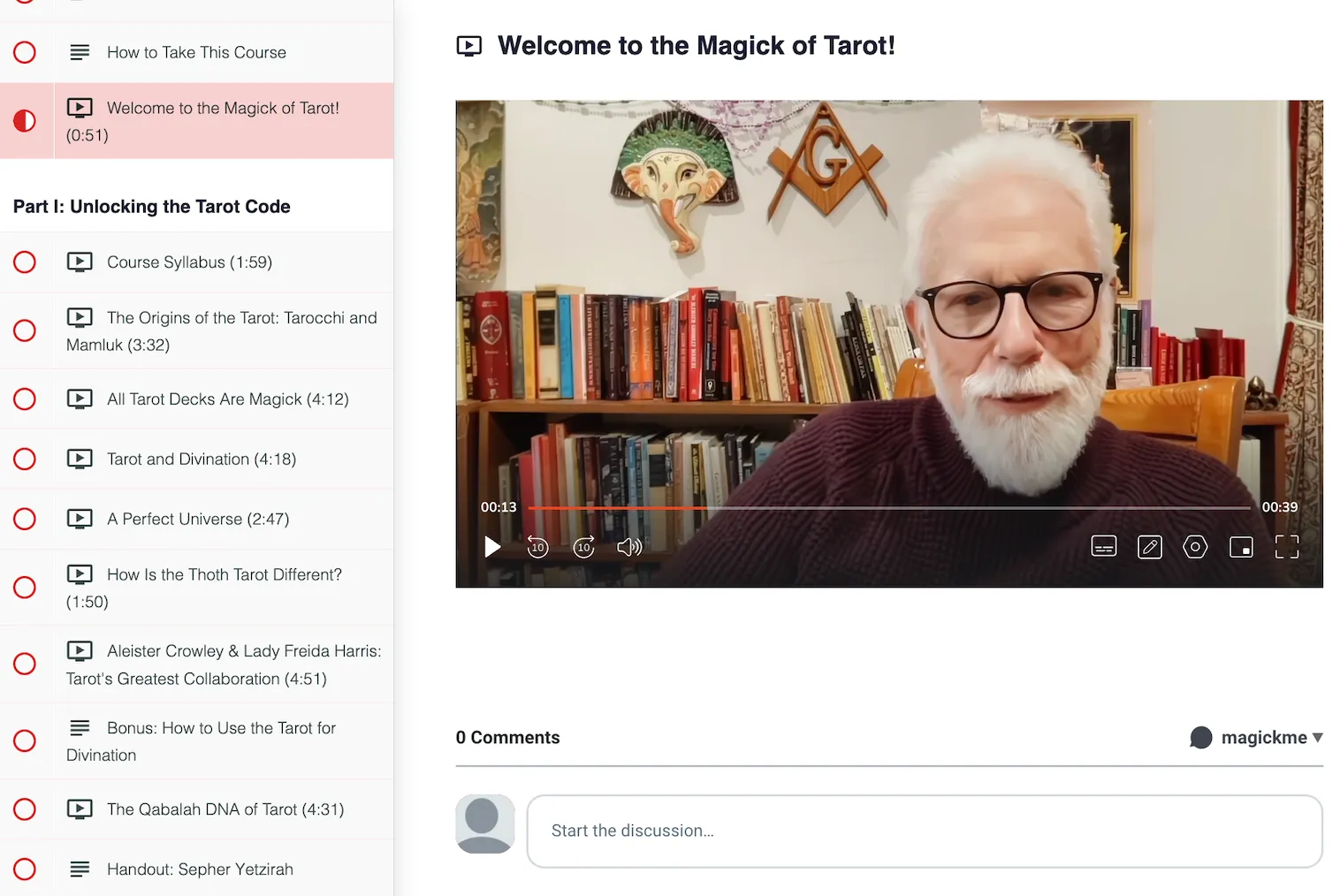Open All Tarot Decks Are Magick lesson
Viewport: 1340px width, 896px height.
click(227, 399)
